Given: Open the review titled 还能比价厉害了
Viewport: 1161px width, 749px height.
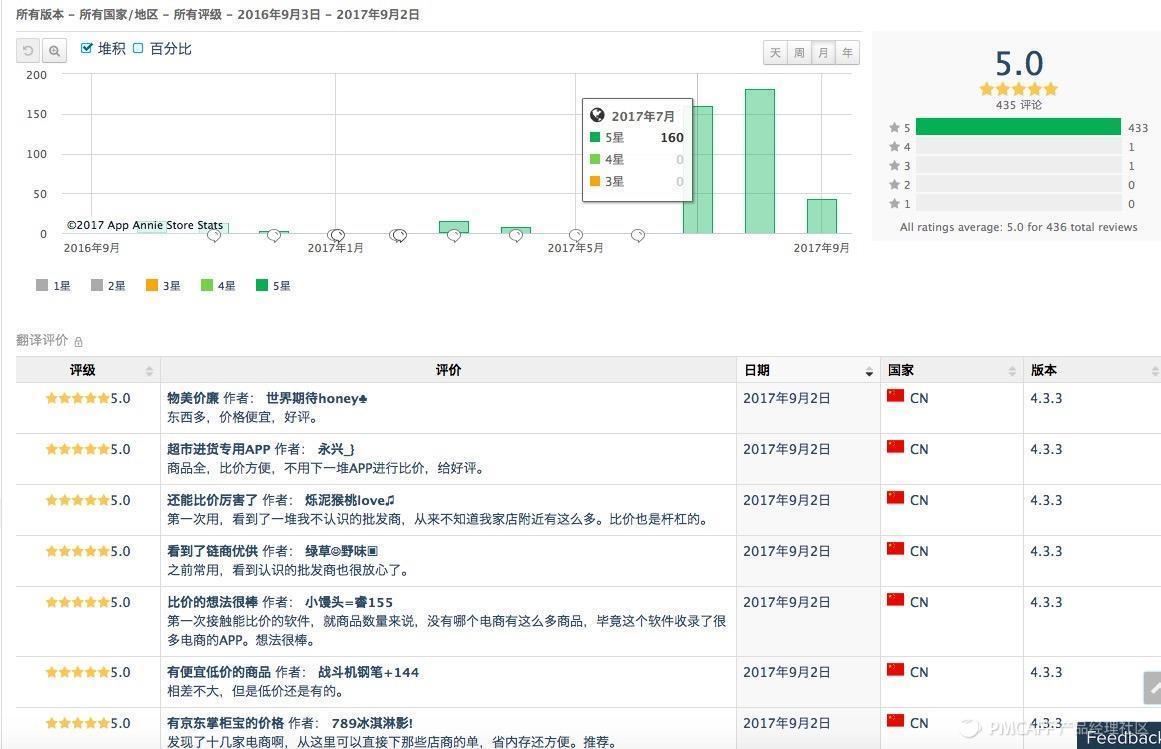Looking at the screenshot, I should pos(213,500).
